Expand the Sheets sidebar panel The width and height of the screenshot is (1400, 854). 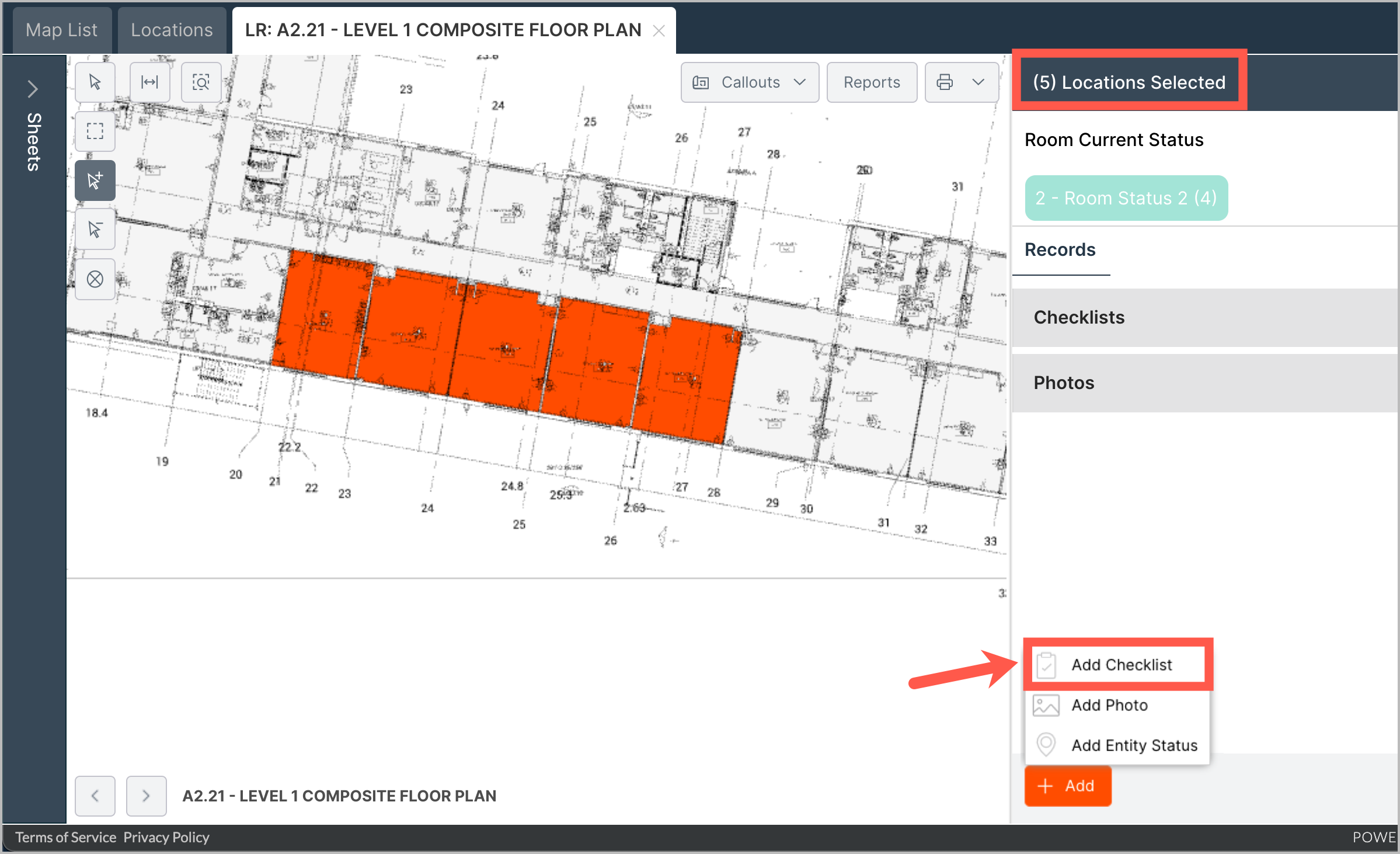pos(33,89)
